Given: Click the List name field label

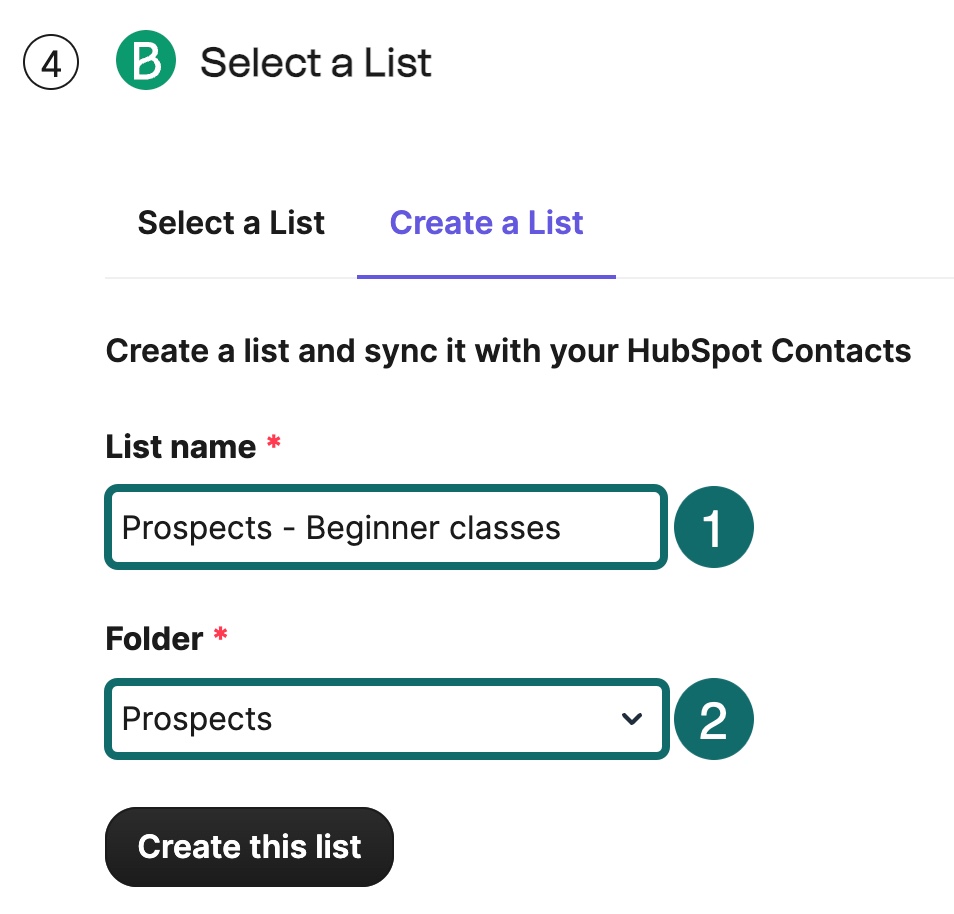Looking at the screenshot, I should point(181,446).
